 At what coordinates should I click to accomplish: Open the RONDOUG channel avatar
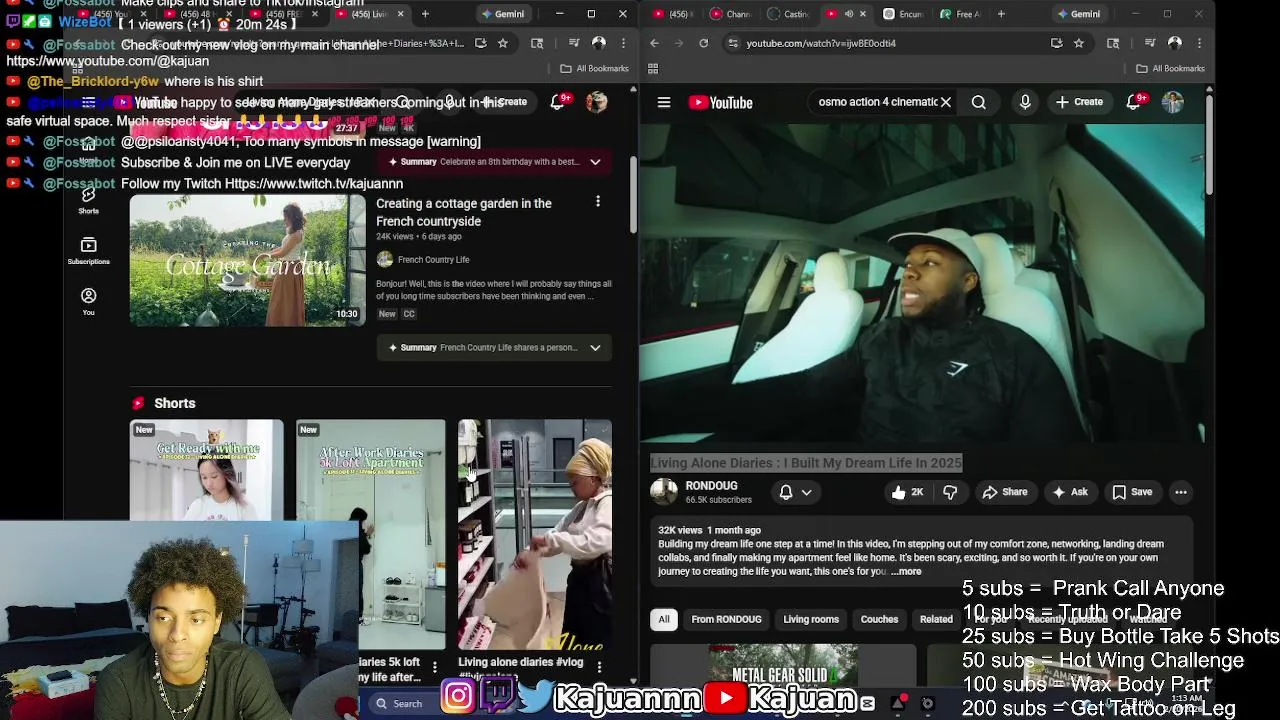click(664, 491)
